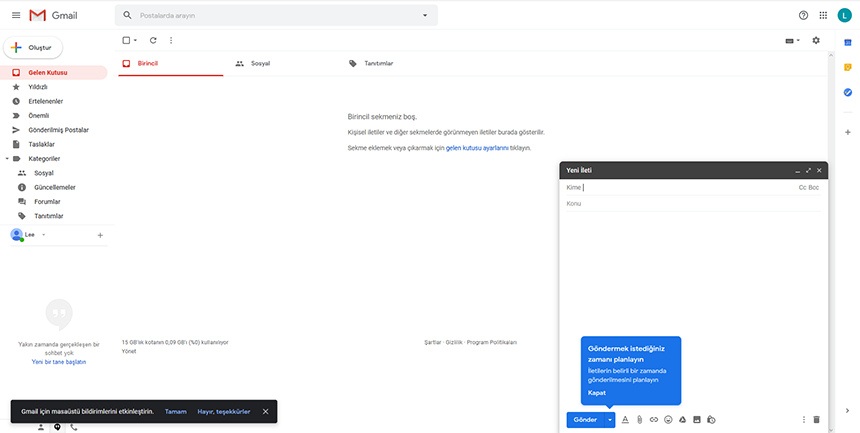This screenshot has width=860, height=433.
Task: Attach files with paperclip icon
Action: point(639,419)
